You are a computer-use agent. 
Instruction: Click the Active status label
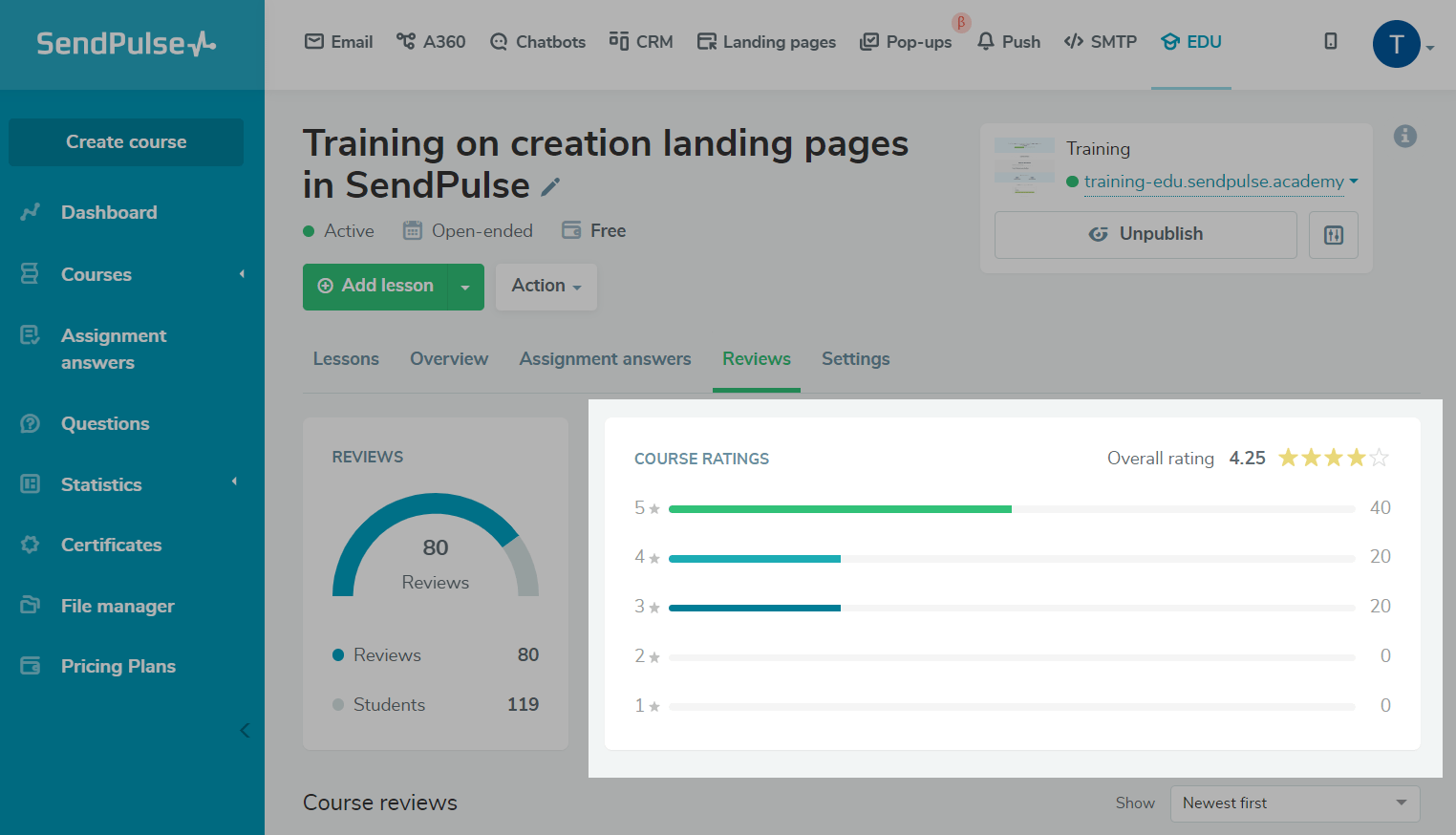[x=349, y=230]
